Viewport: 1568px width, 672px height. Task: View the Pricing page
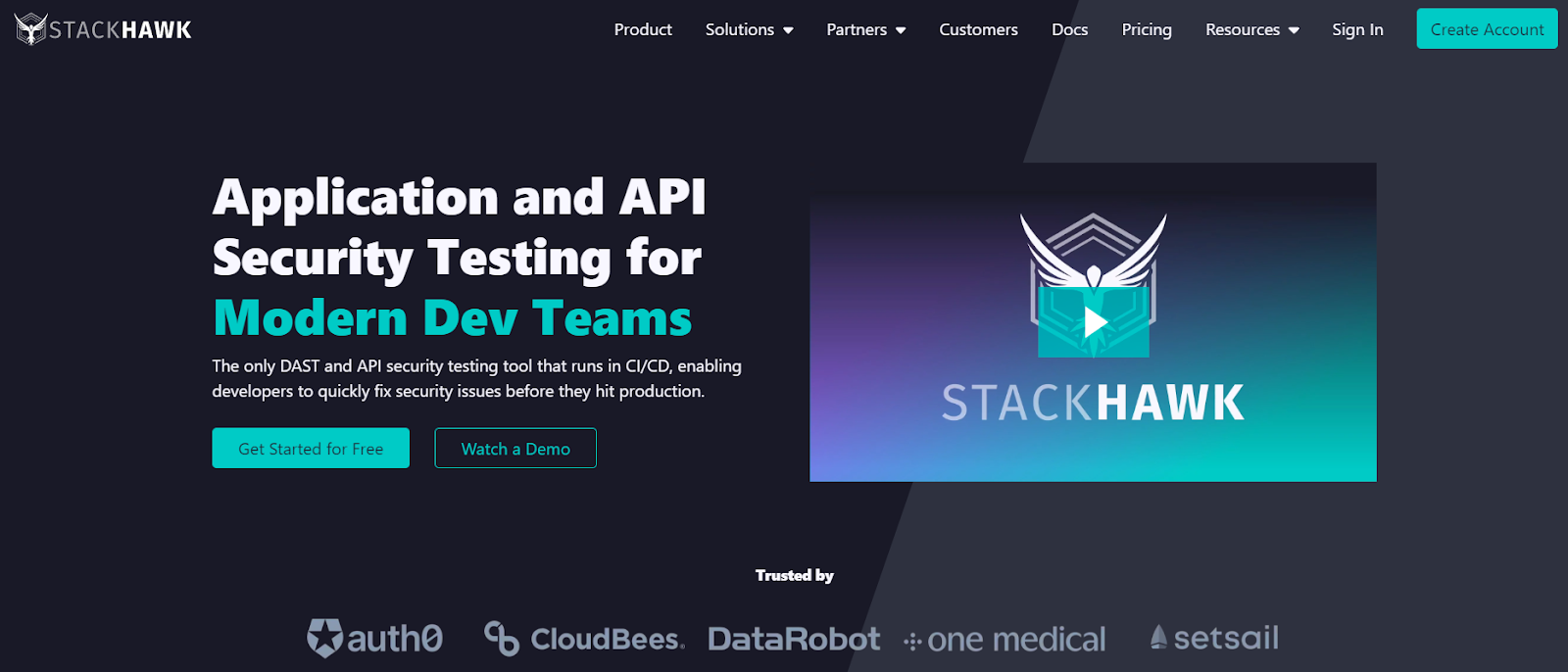(1147, 29)
